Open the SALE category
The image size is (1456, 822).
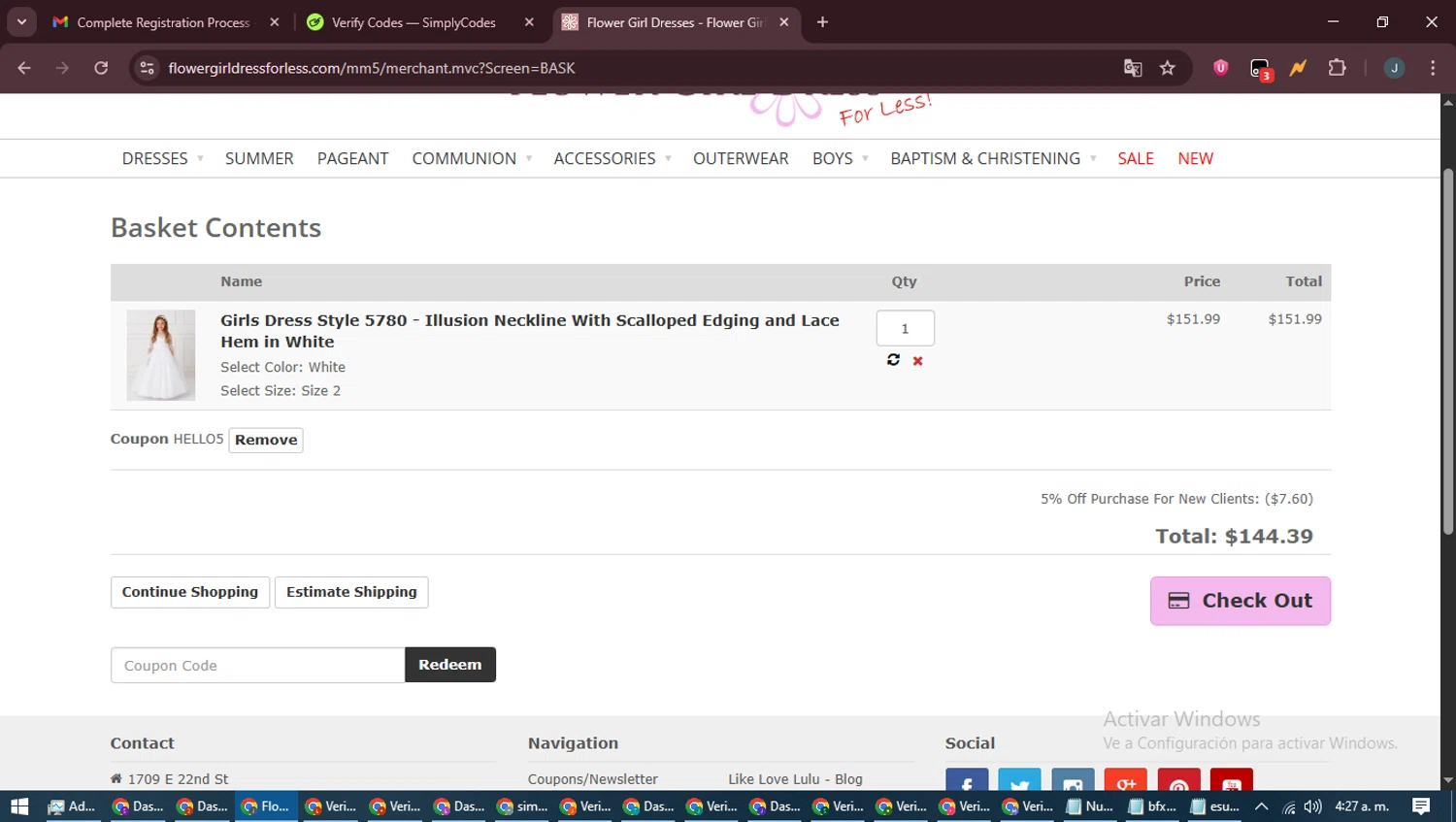click(x=1136, y=158)
